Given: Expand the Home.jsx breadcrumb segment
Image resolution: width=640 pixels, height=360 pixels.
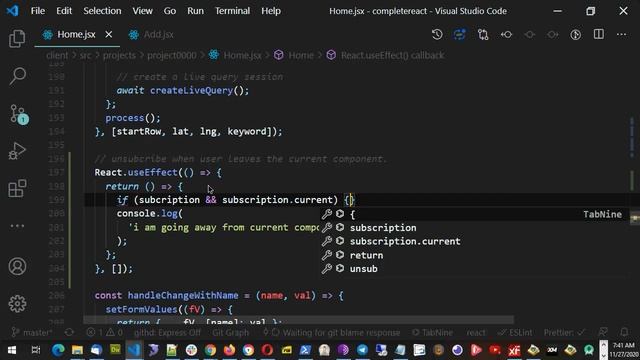Looking at the screenshot, I should pos(236,55).
